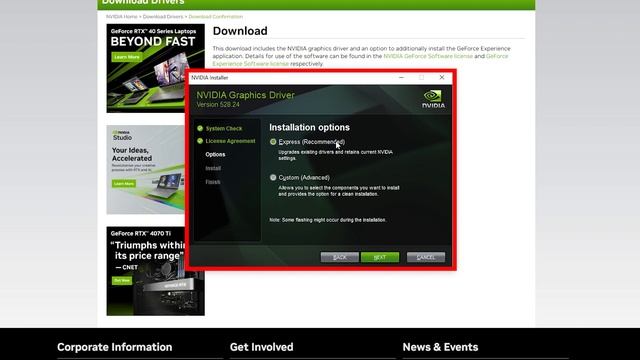Click the Download page heading
The width and height of the screenshot is (640, 360).
pos(240,31)
